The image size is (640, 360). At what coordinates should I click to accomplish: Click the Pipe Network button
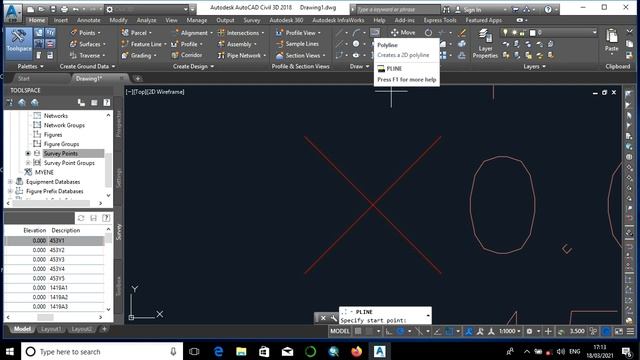[x=241, y=55]
